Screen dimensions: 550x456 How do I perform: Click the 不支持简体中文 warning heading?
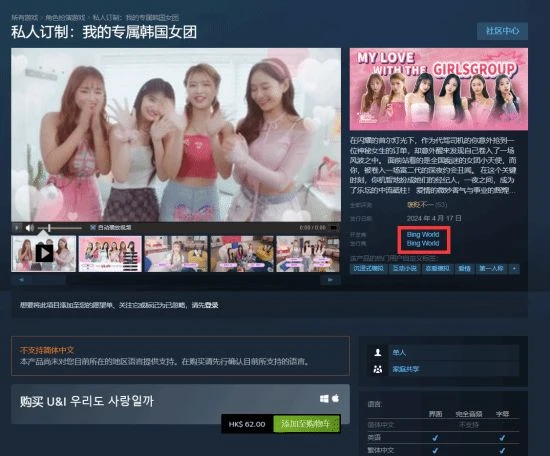47,350
